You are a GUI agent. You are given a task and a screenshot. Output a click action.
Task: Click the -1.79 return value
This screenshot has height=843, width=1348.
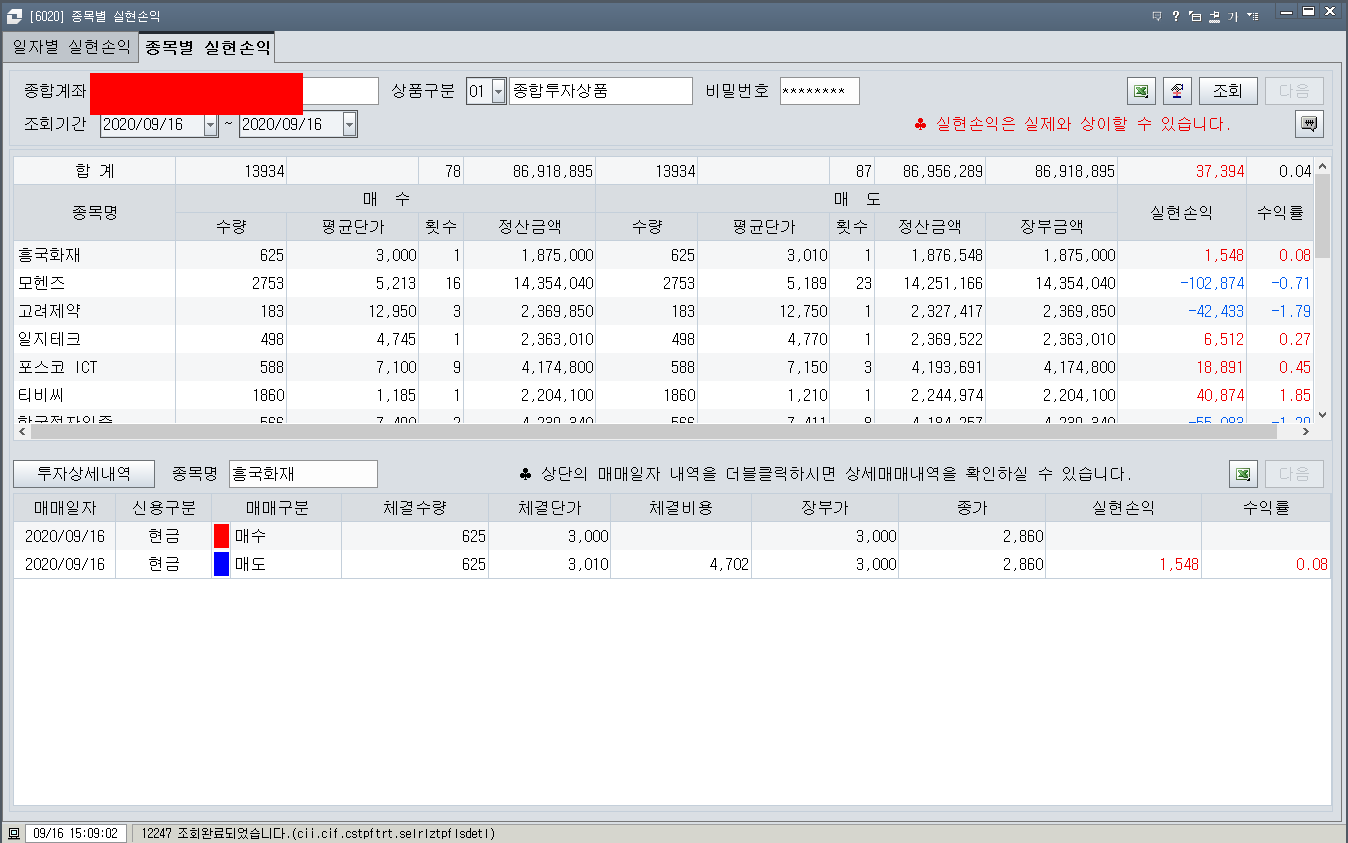click(x=1290, y=311)
